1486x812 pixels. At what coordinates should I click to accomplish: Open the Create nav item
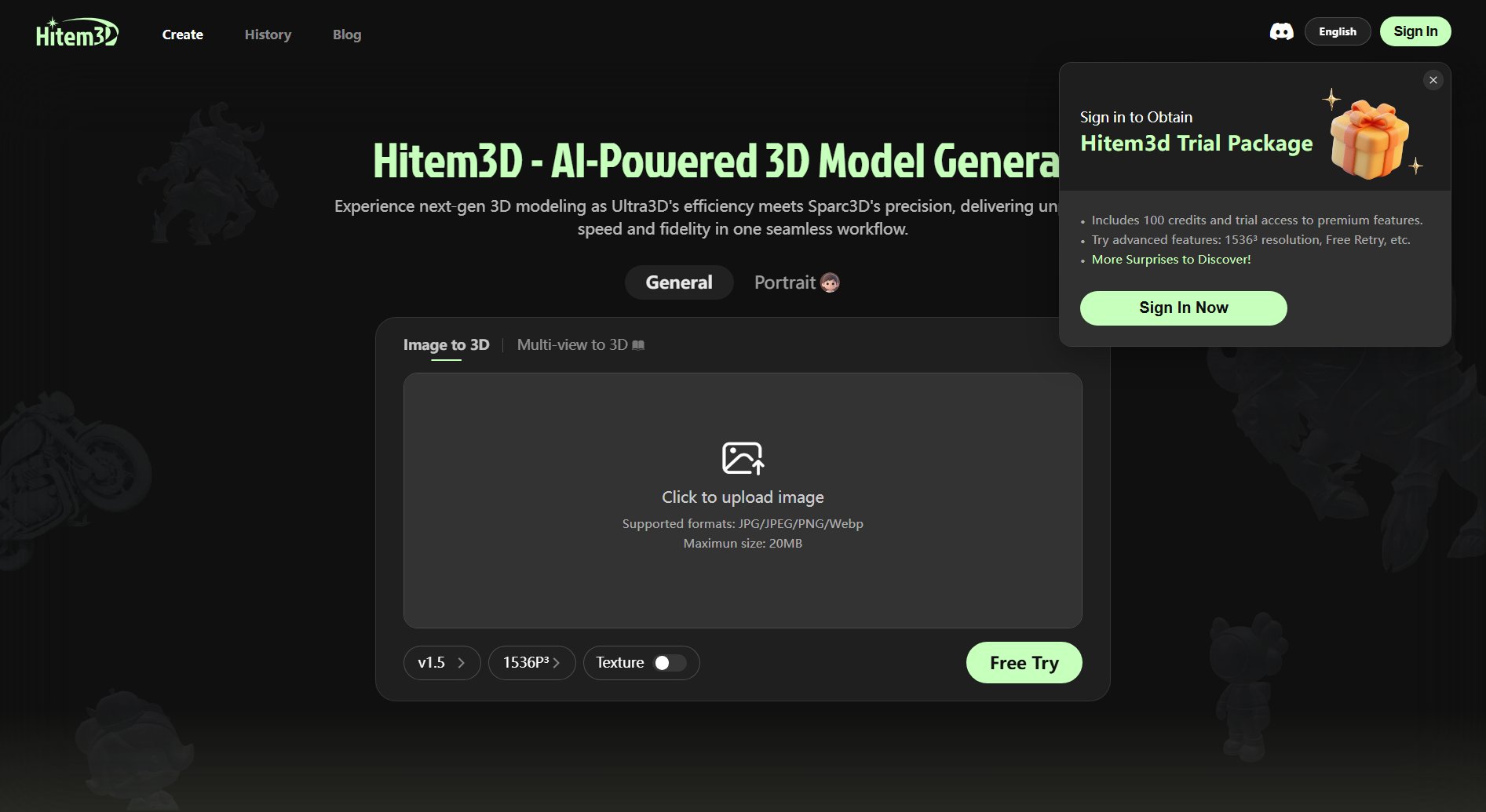tap(183, 35)
